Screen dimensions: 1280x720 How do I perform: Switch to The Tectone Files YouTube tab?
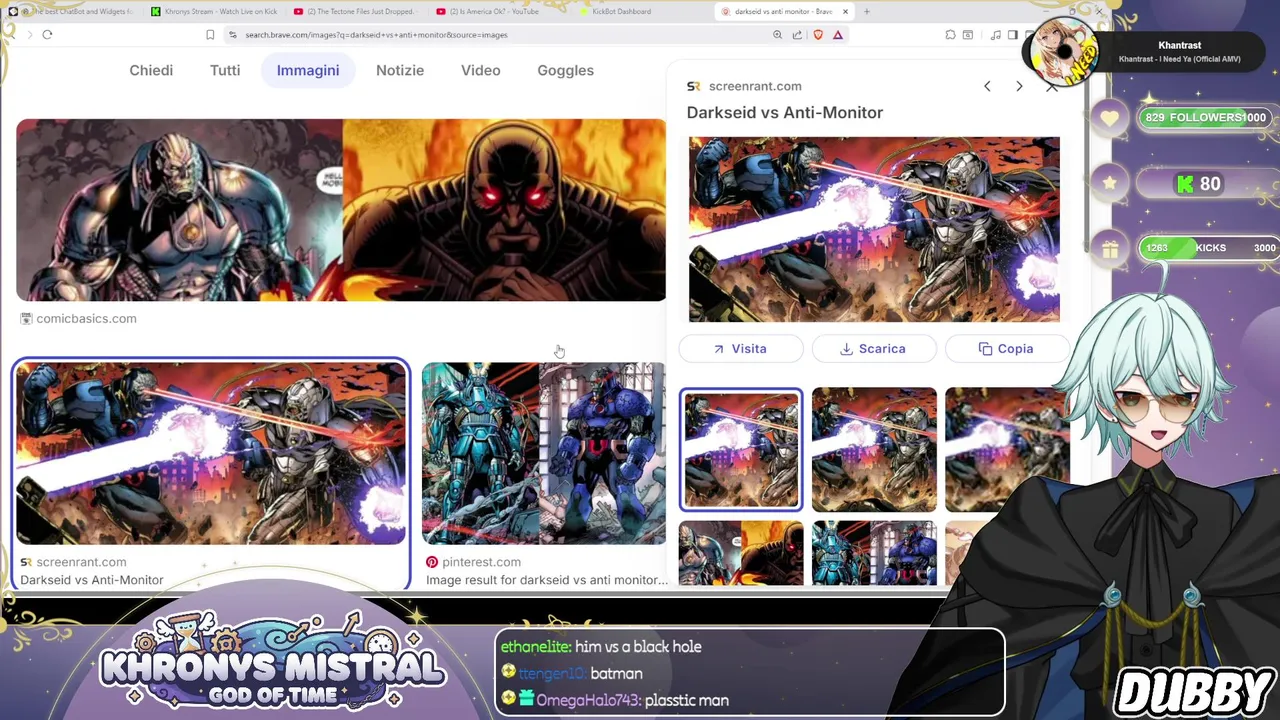click(358, 11)
